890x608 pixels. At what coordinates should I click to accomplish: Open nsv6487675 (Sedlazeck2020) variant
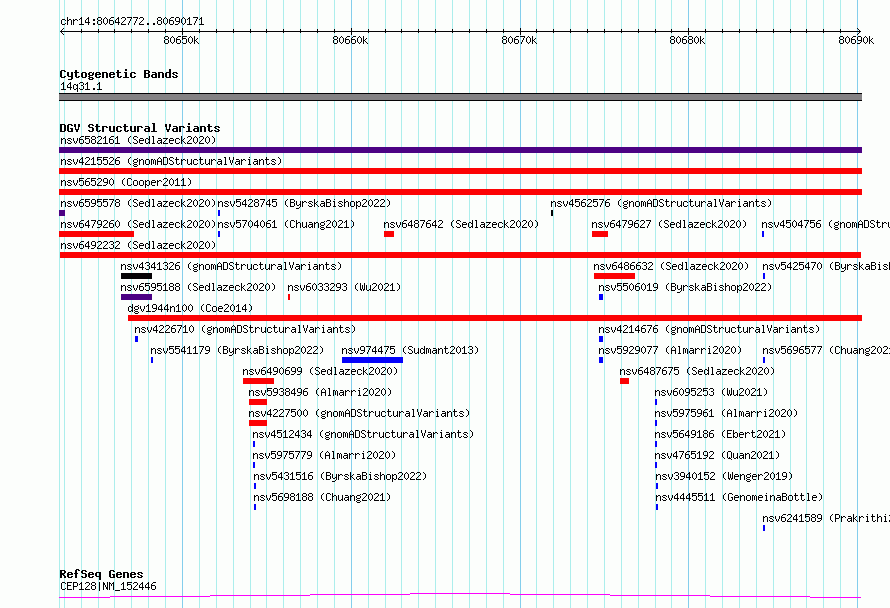point(697,371)
